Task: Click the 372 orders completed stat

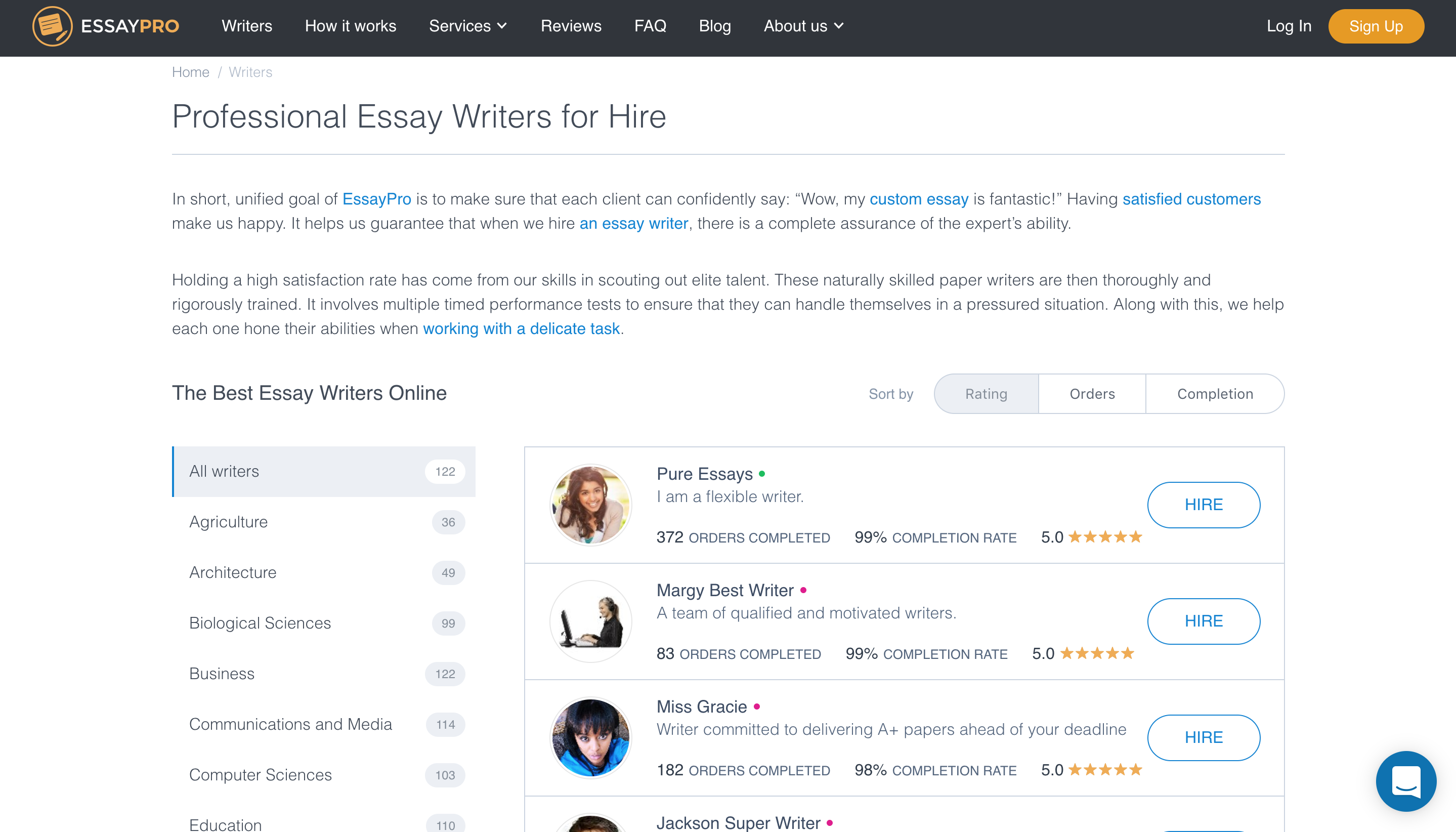Action: [743, 537]
